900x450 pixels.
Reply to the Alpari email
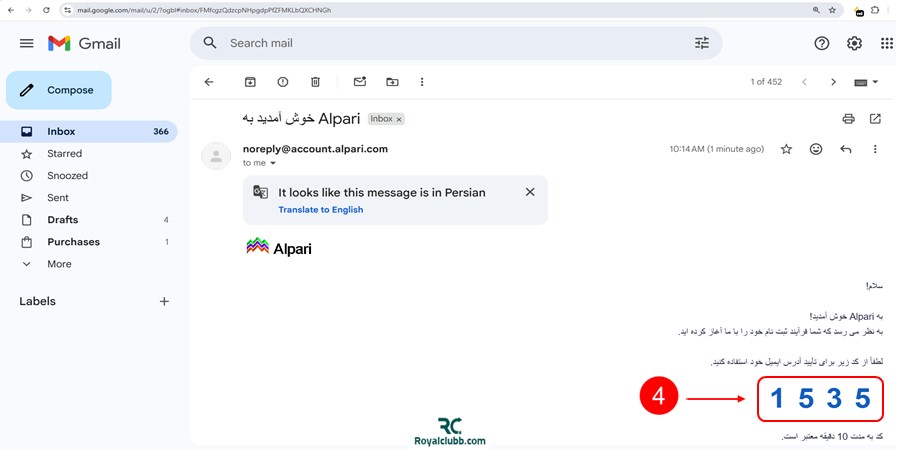(845, 149)
